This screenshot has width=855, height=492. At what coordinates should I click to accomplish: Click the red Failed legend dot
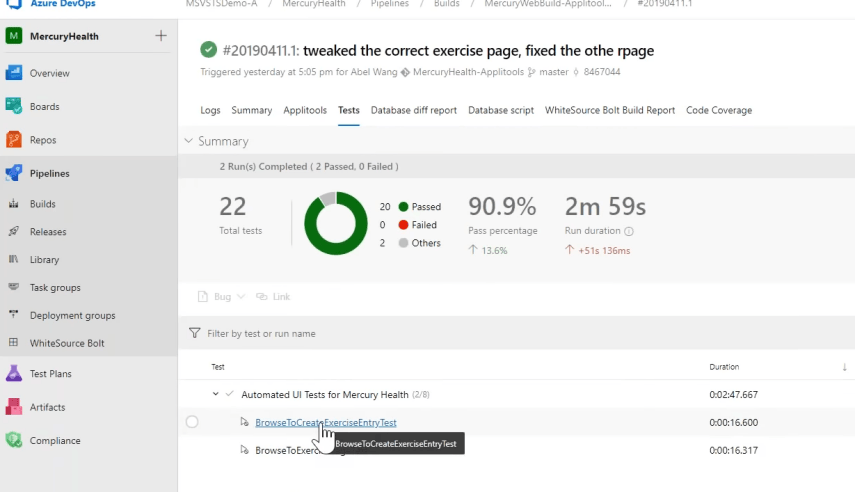tap(404, 225)
